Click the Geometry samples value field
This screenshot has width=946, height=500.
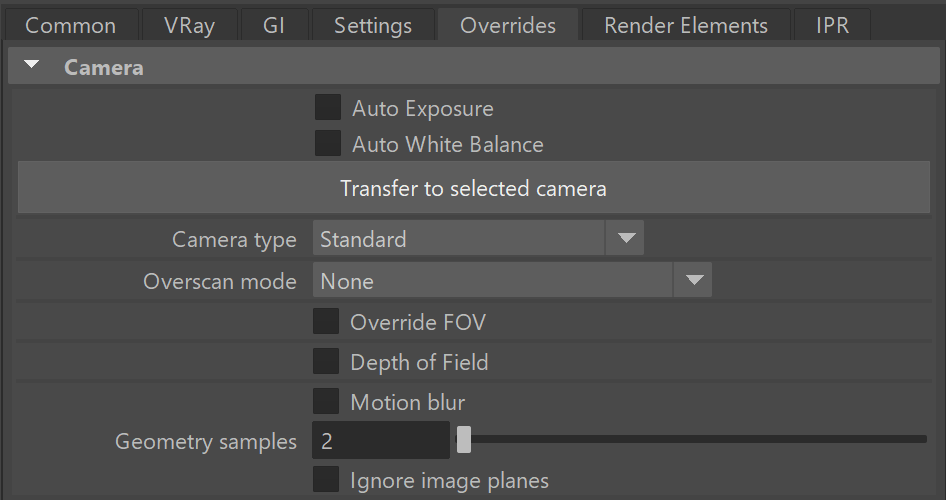[x=381, y=440]
